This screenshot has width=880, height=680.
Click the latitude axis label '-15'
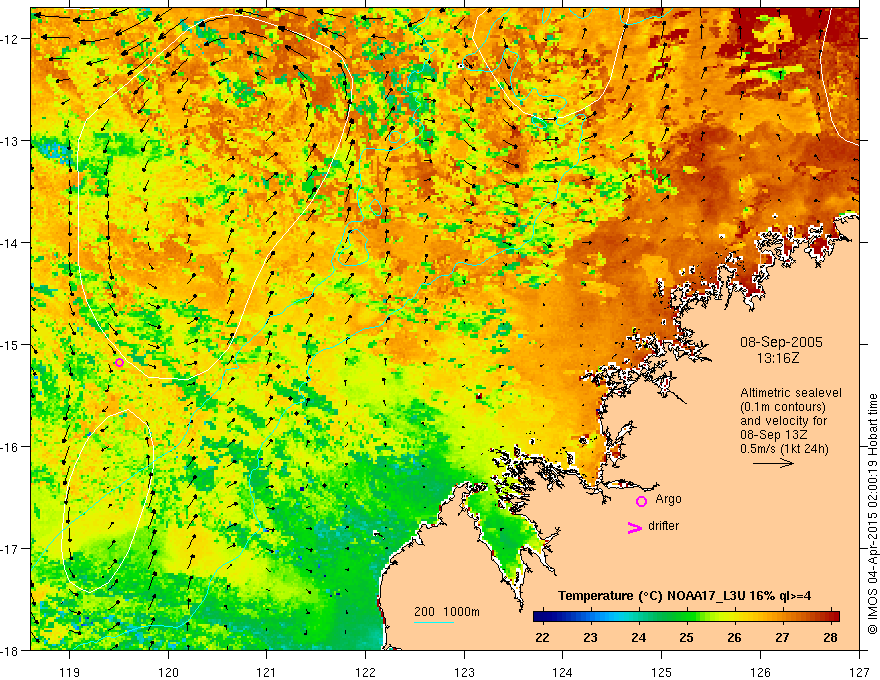(10, 345)
